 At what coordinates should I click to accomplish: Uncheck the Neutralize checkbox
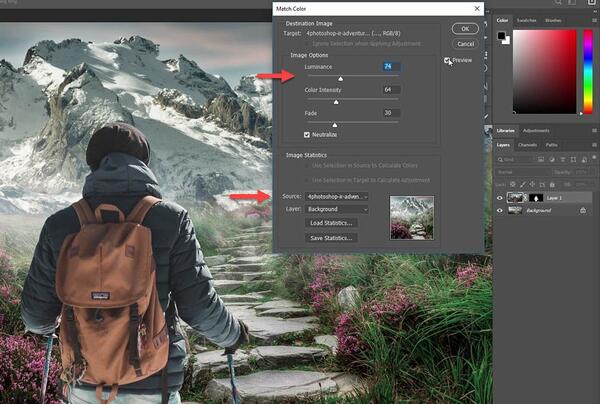pyautogui.click(x=307, y=135)
